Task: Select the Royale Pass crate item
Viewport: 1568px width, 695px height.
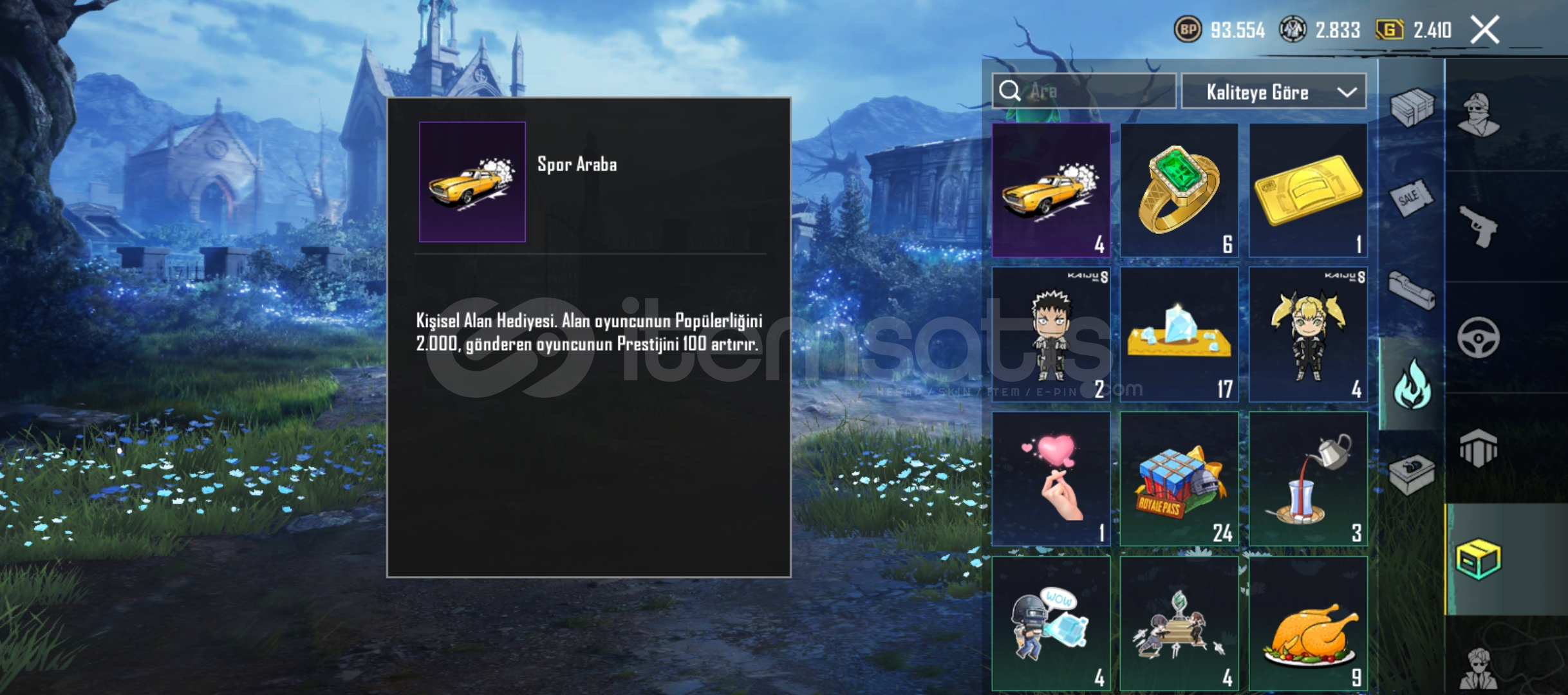Action: click(1179, 479)
